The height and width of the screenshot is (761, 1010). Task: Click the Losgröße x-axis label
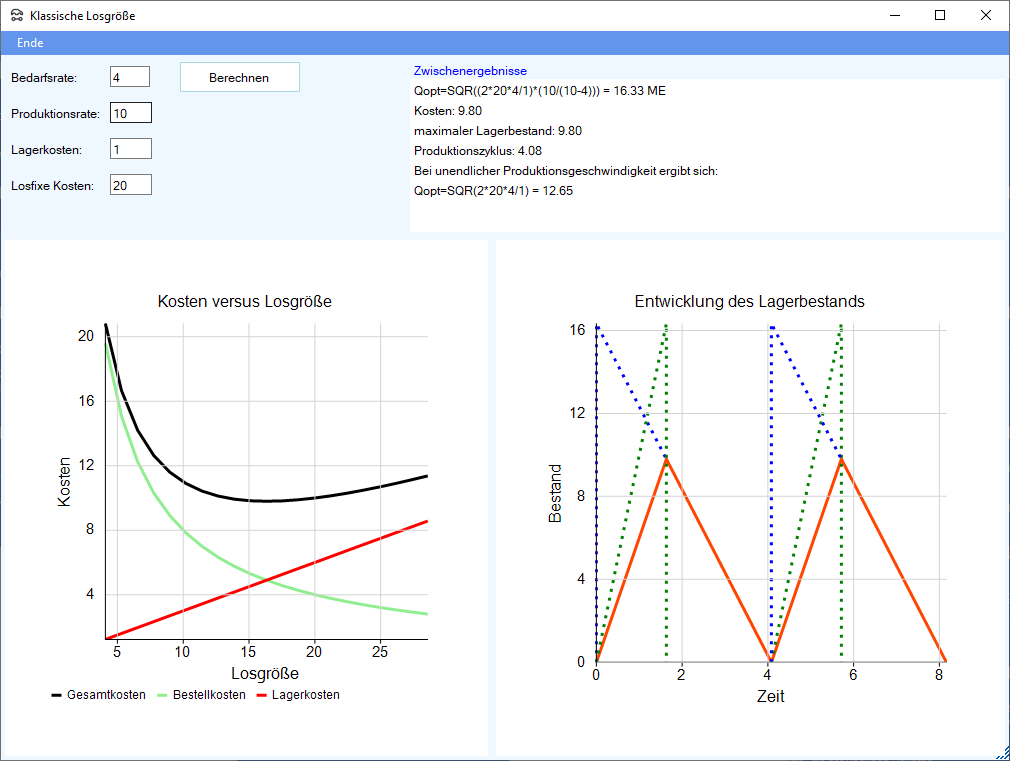[265, 673]
